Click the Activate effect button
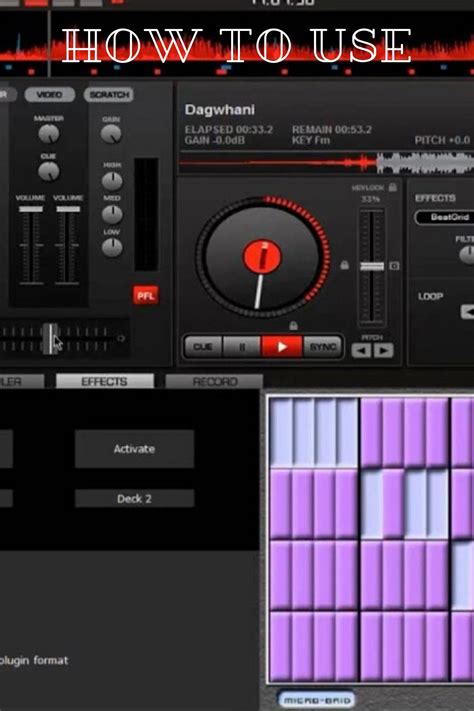The width and height of the screenshot is (474, 711). pyautogui.click(x=134, y=449)
